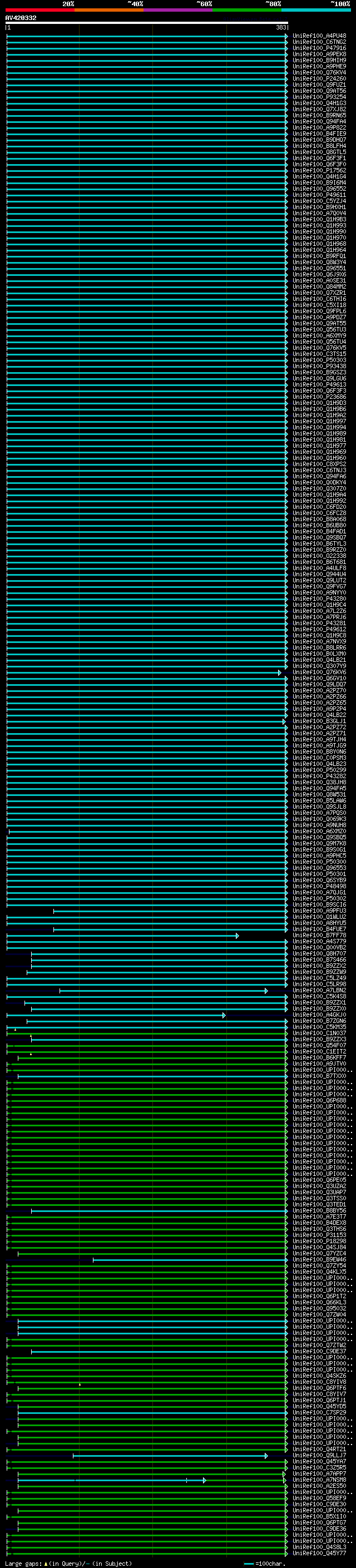Image resolution: width=356 pixels, height=1568 pixels.
Task: Select label UniRef100_B7S466
Action: (319, 960)
